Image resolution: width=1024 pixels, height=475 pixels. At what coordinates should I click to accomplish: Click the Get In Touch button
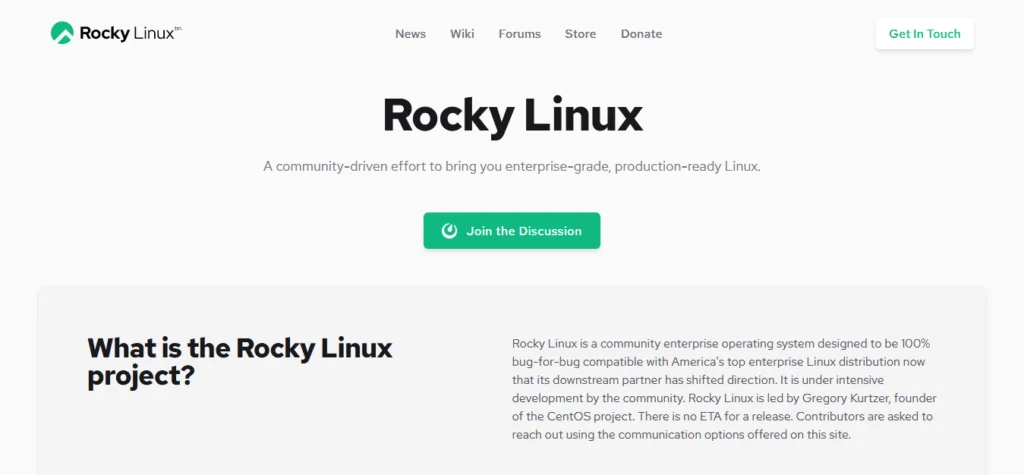924,34
